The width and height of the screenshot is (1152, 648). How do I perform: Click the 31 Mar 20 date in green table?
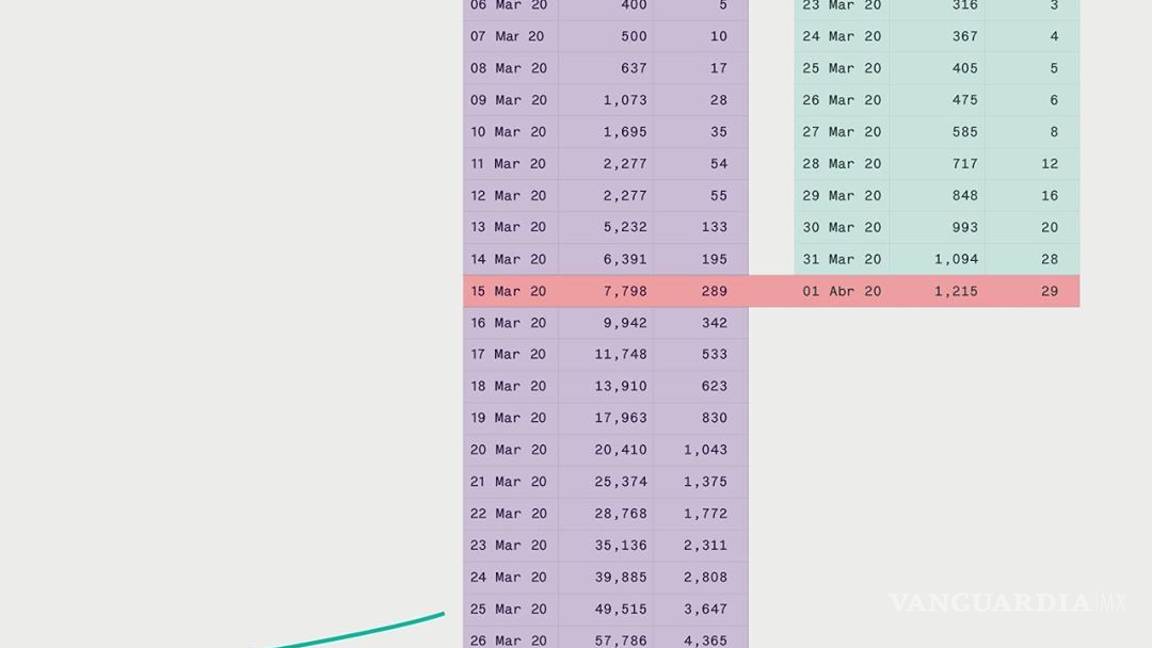pyautogui.click(x=841, y=259)
